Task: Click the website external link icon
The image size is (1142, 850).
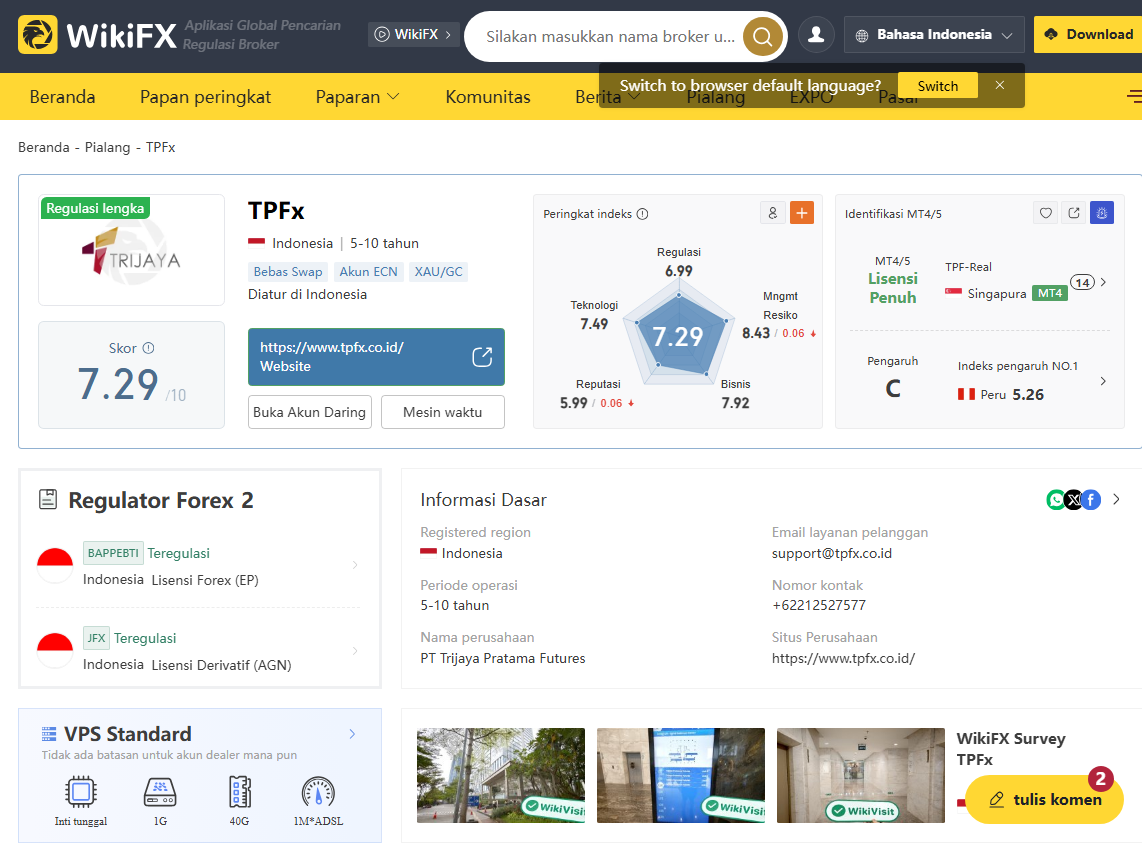Action: [x=482, y=357]
